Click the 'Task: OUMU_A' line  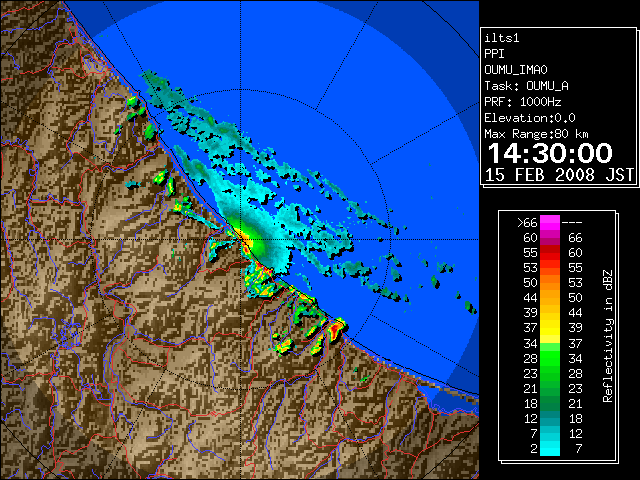pos(527,86)
